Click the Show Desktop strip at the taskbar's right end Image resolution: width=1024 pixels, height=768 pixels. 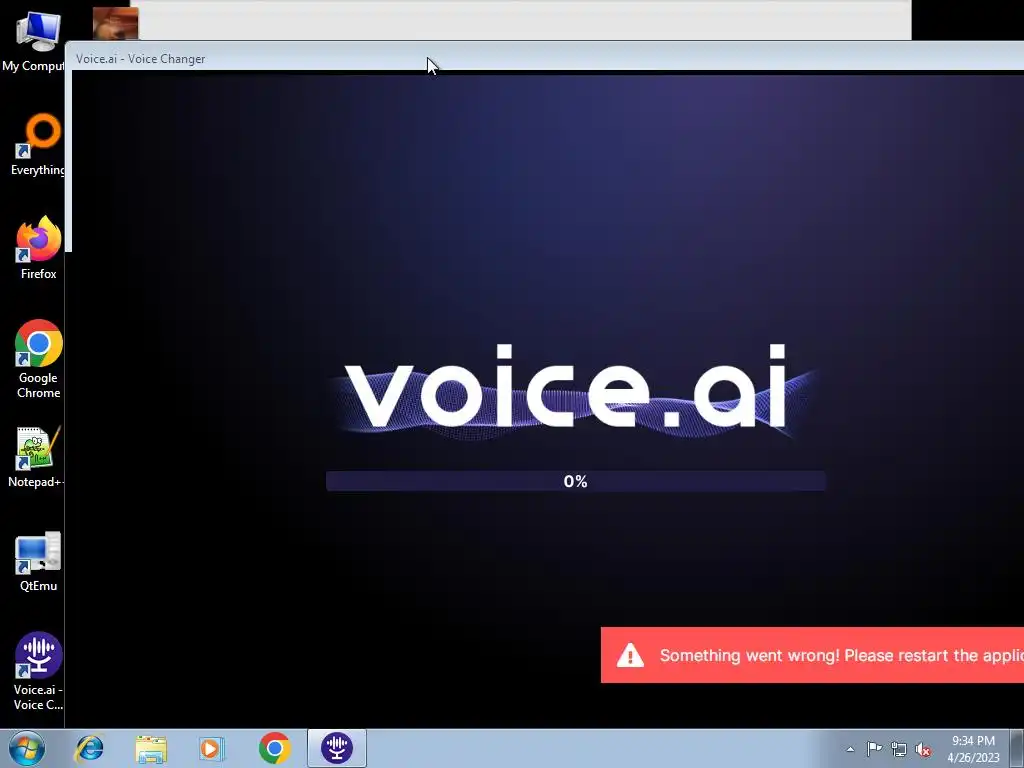point(1017,748)
